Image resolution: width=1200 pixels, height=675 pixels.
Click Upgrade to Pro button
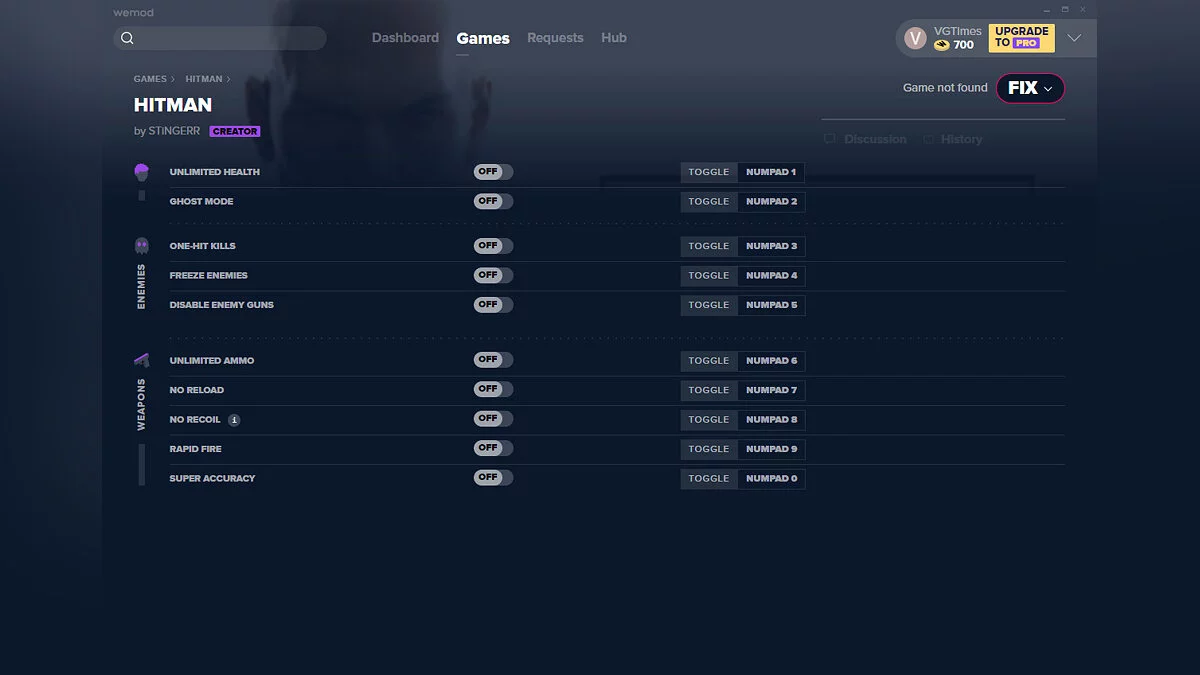coord(1021,38)
